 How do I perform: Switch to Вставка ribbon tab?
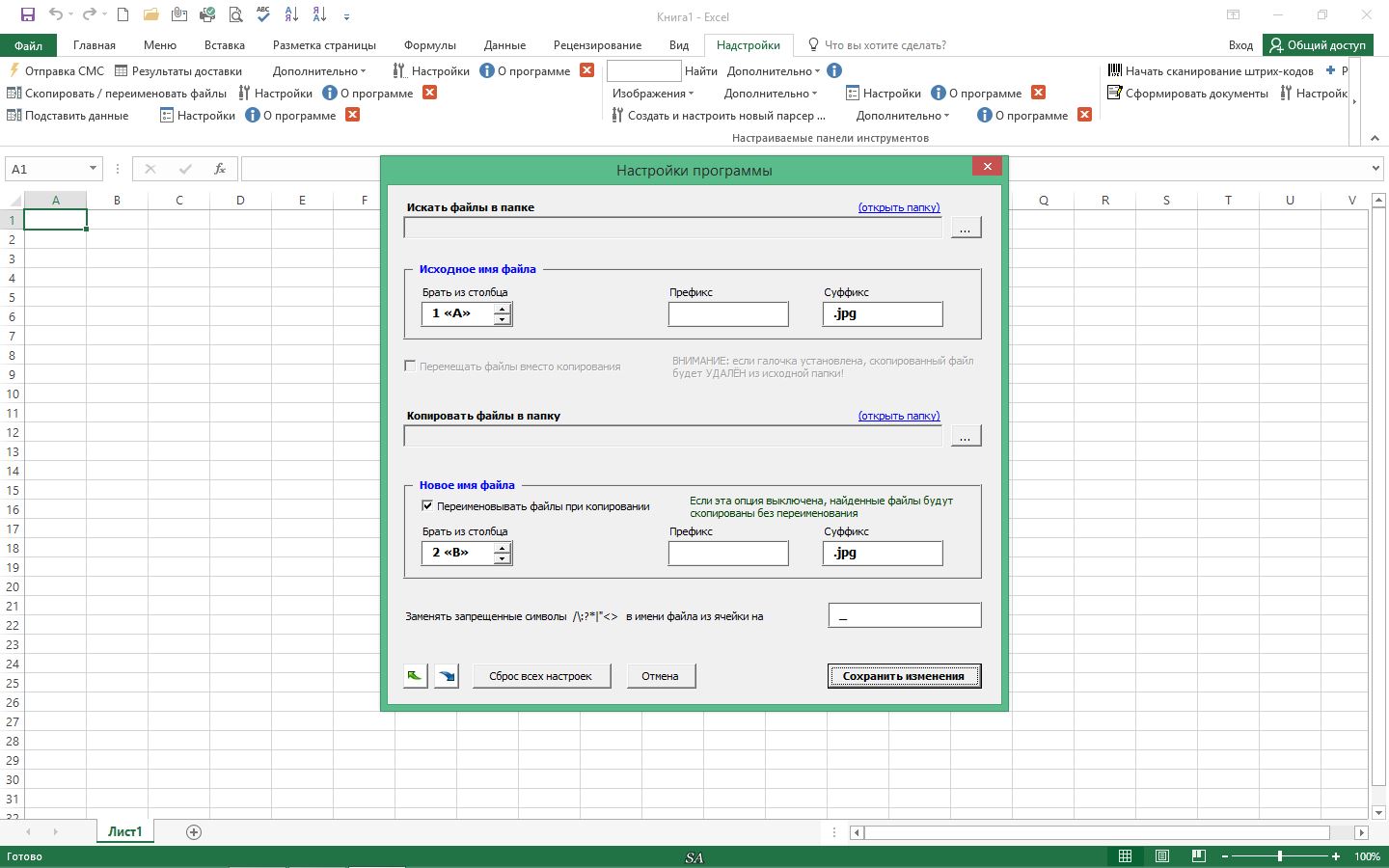point(225,45)
